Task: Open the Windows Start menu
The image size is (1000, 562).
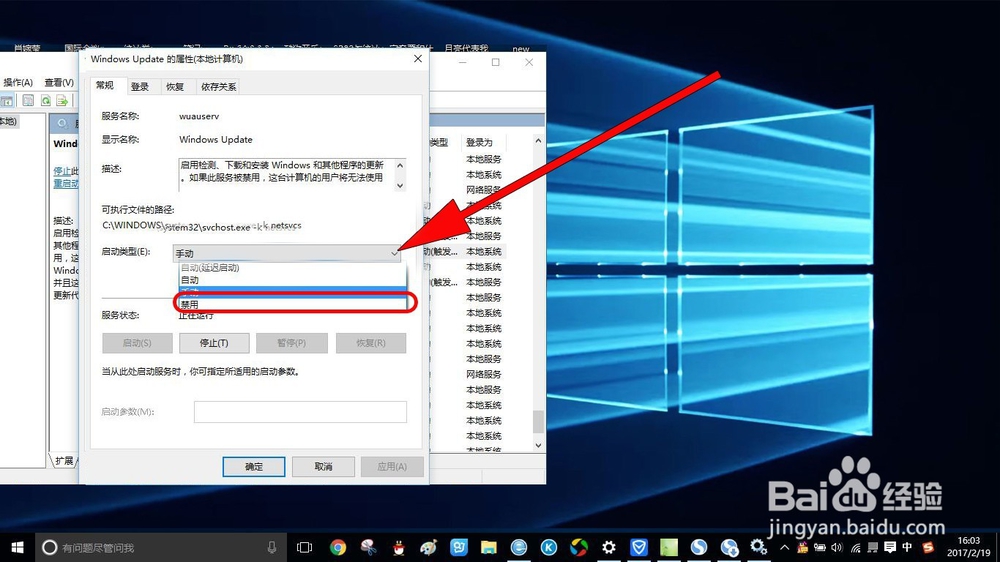Action: coord(17,547)
